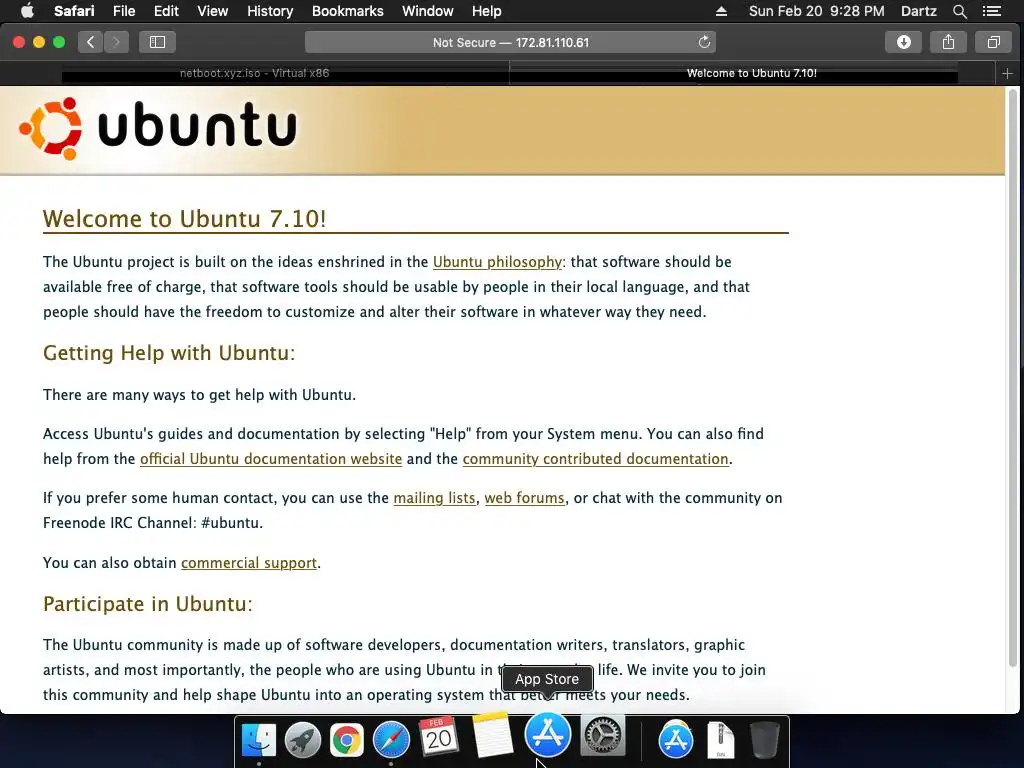Follow the Ubuntu philosophy link

point(497,262)
